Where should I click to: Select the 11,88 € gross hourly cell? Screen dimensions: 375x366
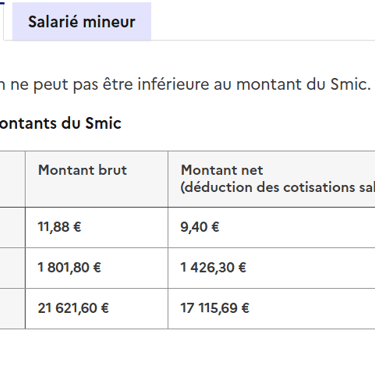click(97, 227)
